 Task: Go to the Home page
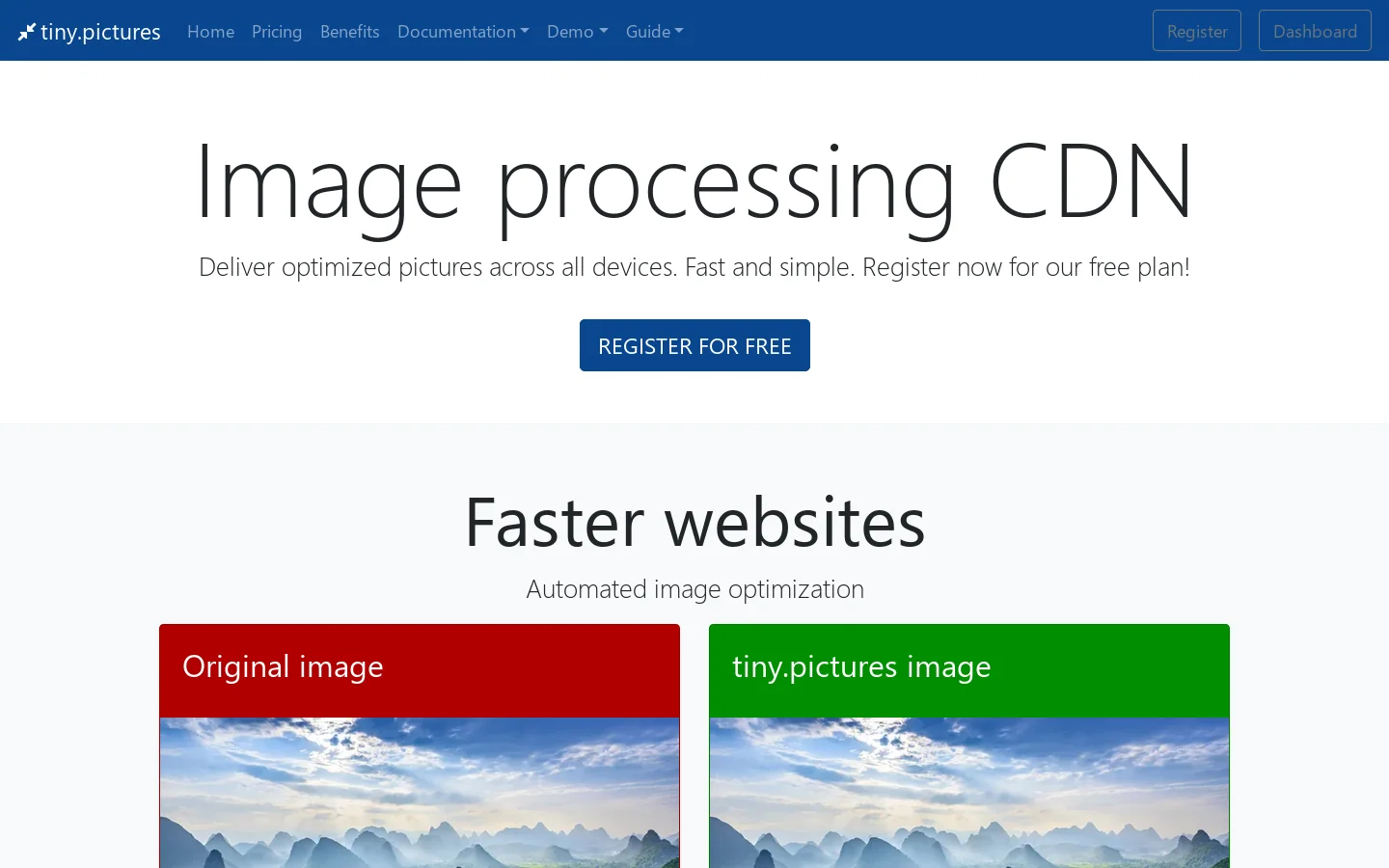pyautogui.click(x=210, y=32)
